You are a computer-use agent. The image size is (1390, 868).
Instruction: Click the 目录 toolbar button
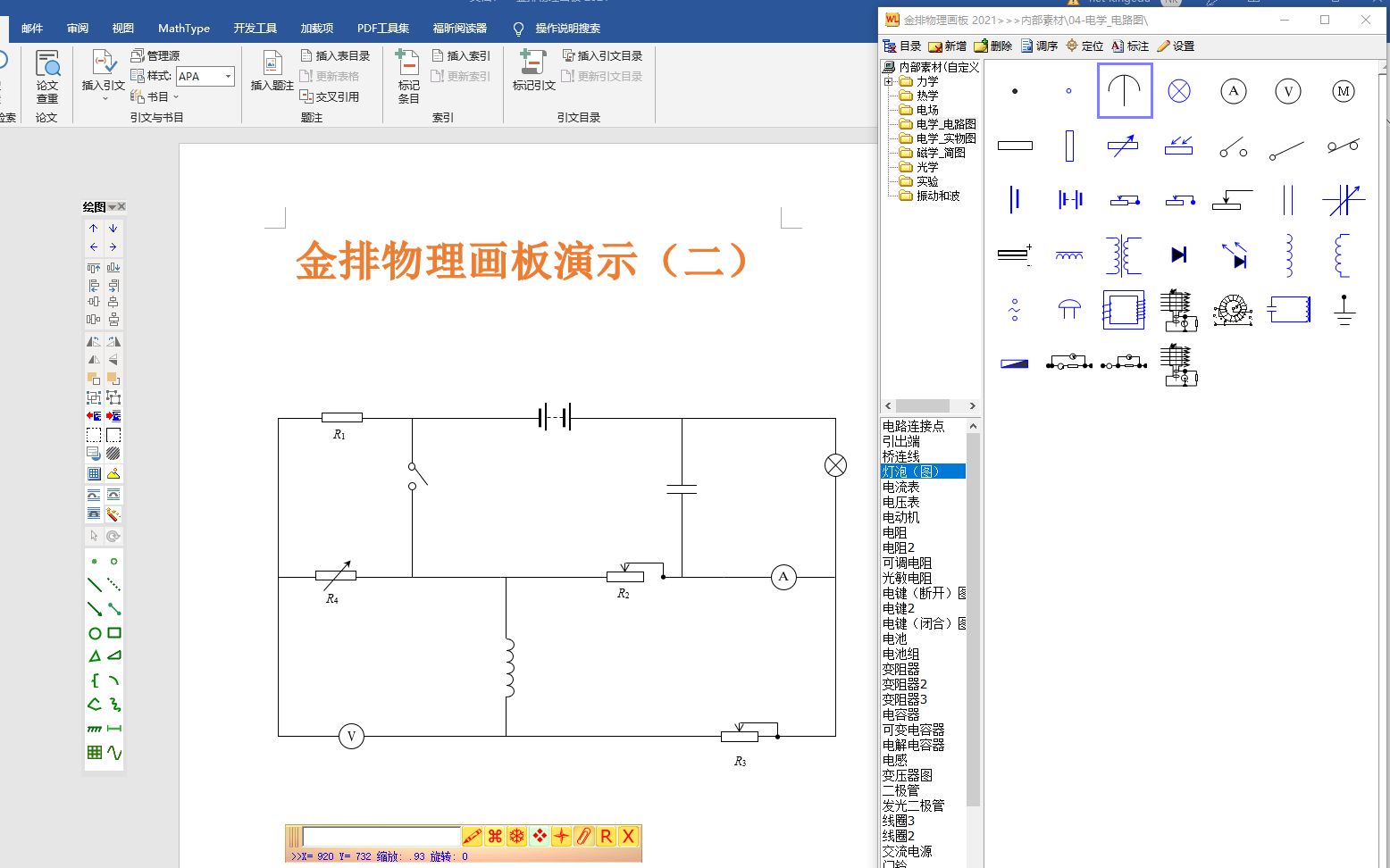click(902, 46)
